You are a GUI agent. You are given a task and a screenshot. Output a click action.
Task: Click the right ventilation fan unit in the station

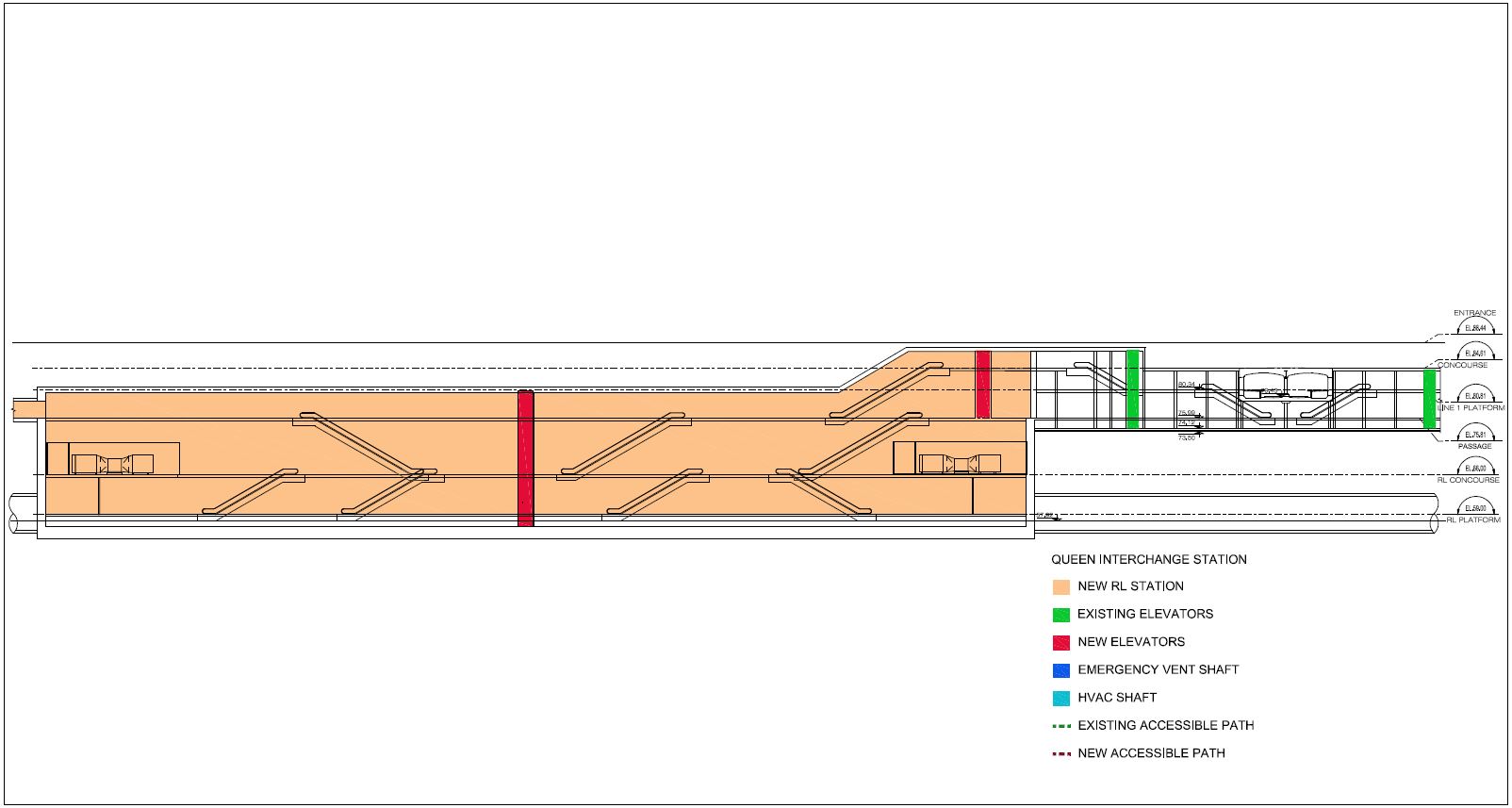960,463
